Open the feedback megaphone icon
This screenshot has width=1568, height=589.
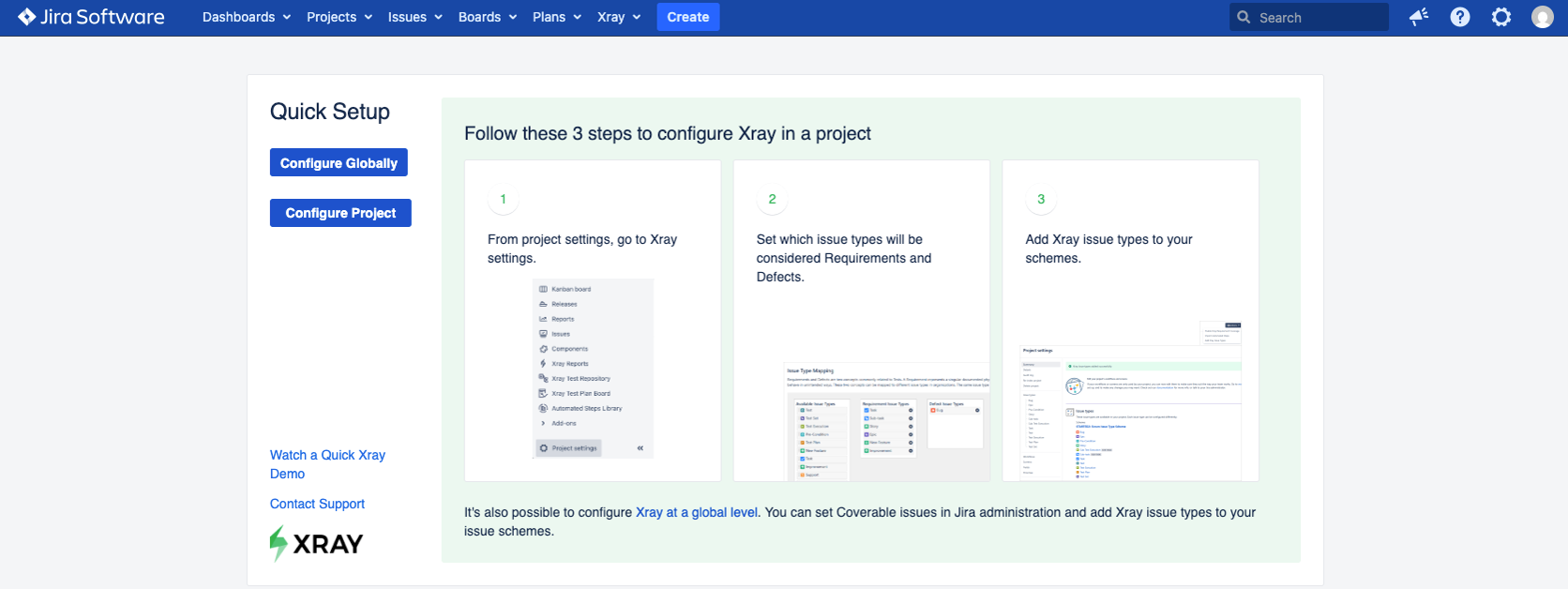click(1419, 17)
